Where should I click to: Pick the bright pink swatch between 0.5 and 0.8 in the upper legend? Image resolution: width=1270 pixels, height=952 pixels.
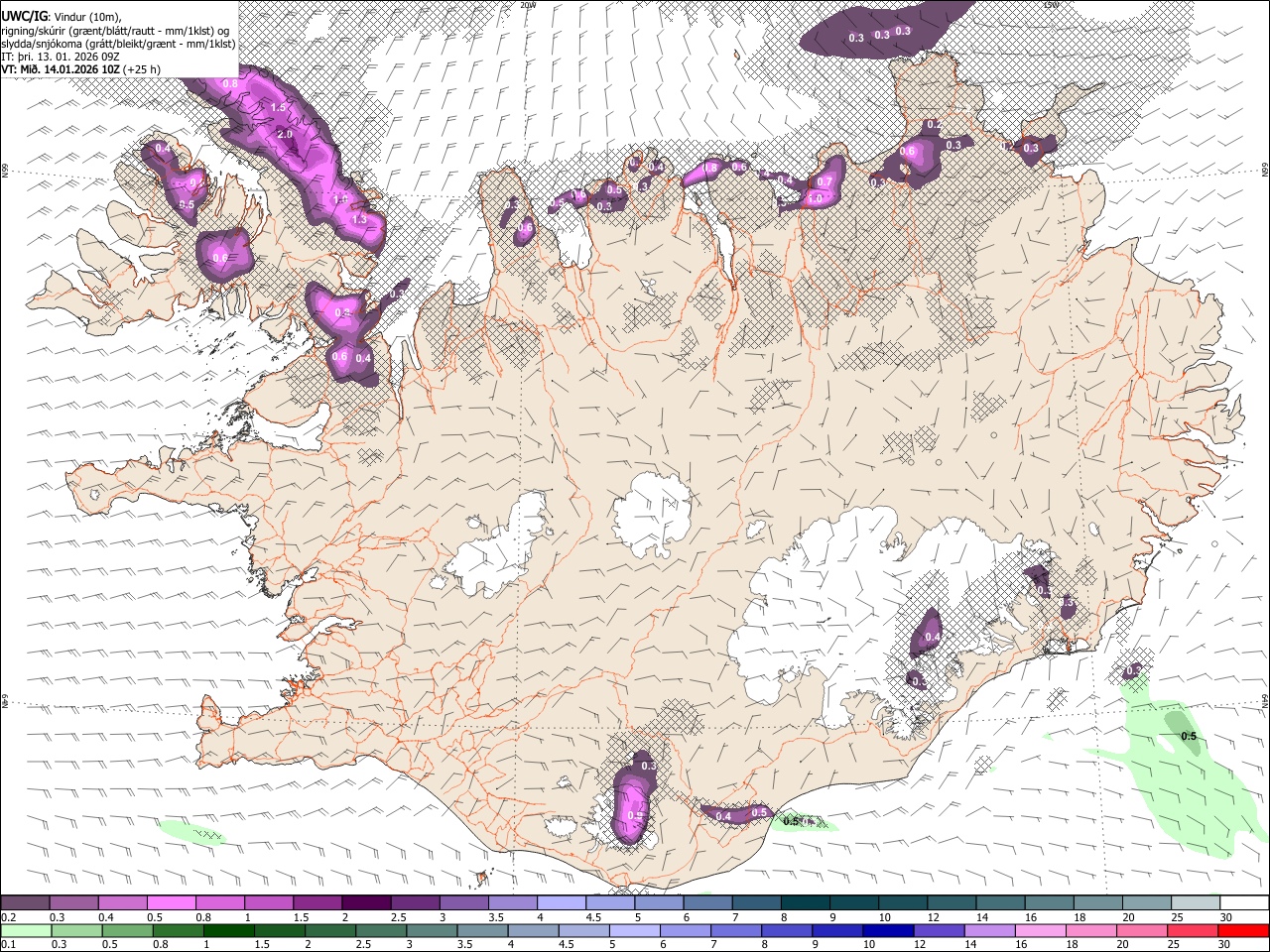(171, 902)
